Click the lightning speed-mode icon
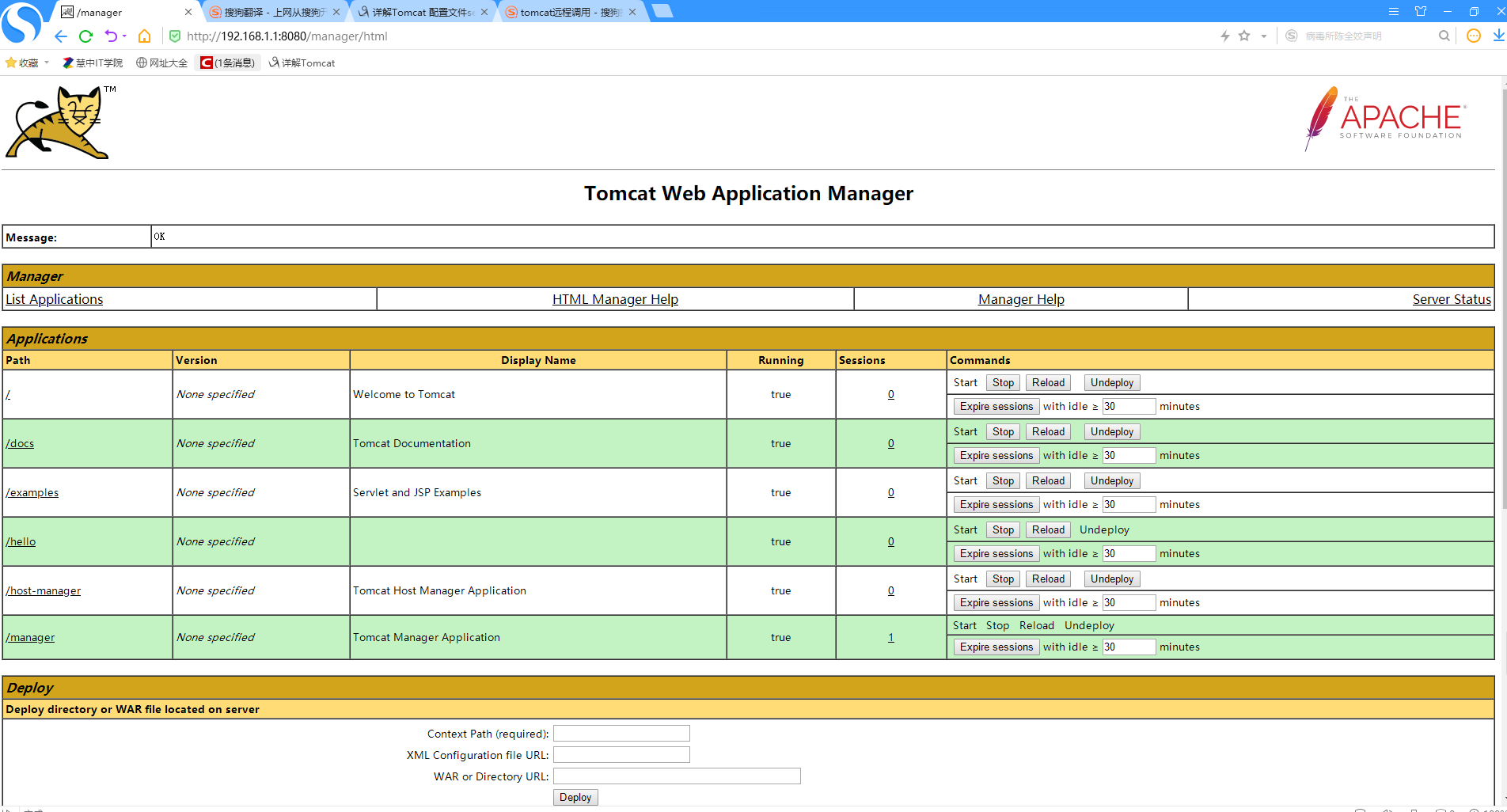This screenshot has height=812, width=1507. click(1224, 36)
